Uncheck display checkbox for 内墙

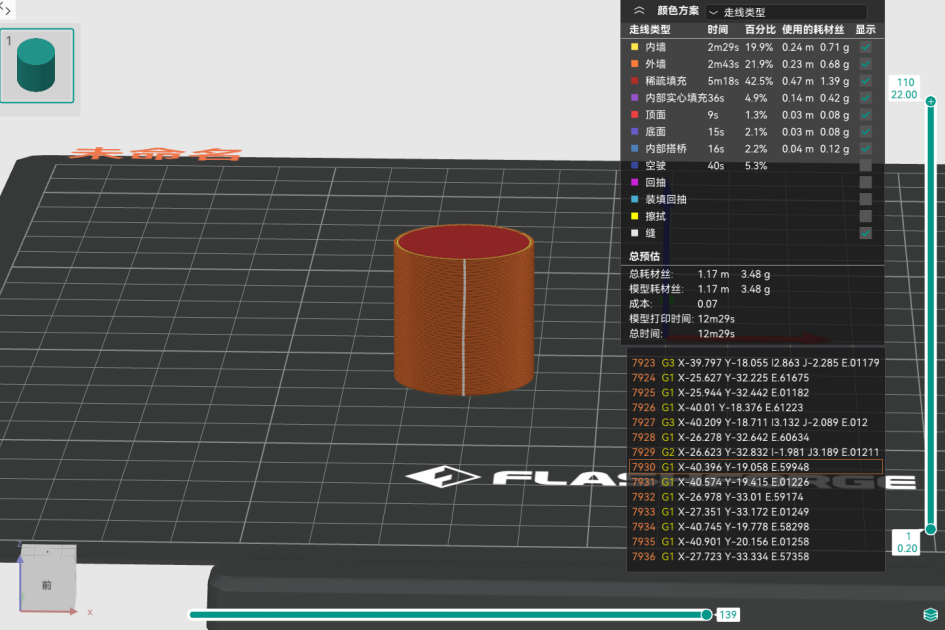click(x=865, y=47)
